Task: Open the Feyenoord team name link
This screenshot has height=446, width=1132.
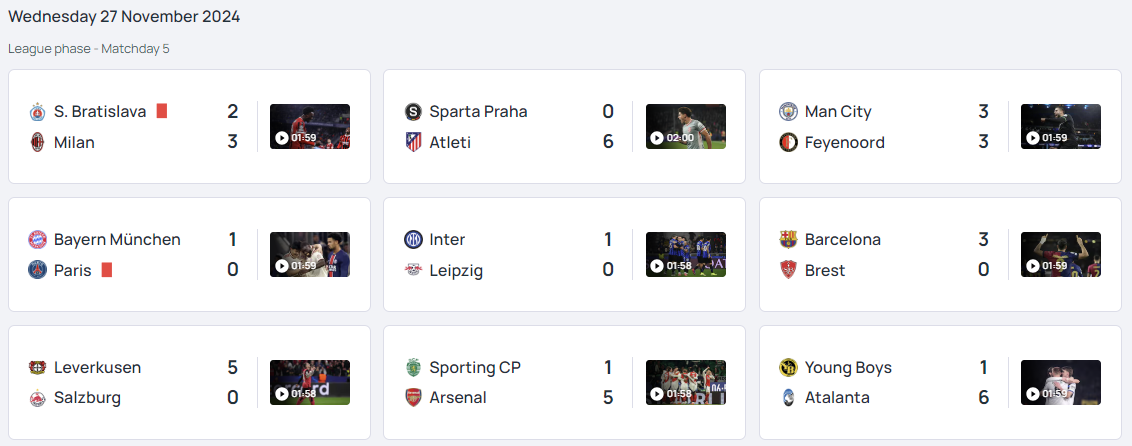Action: (845, 142)
